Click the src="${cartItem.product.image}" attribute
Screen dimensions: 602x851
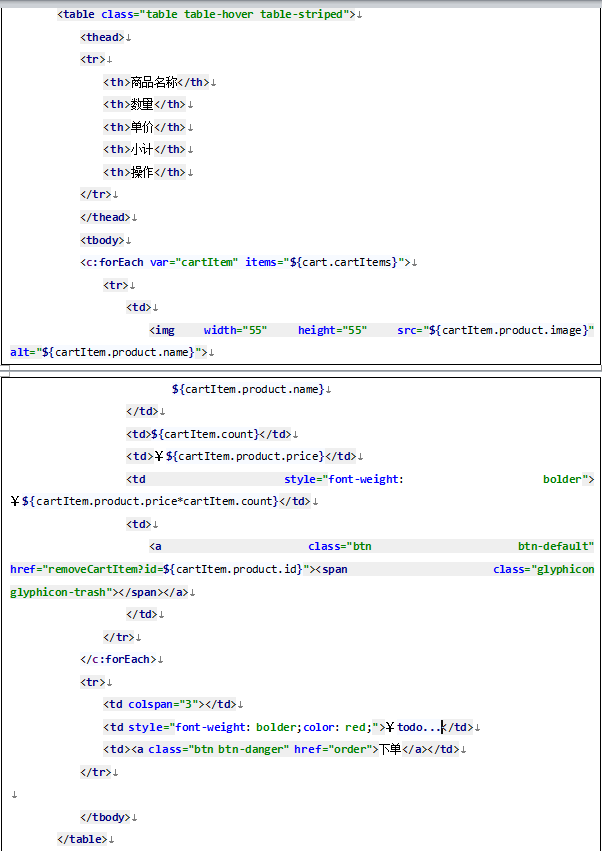[496, 330]
